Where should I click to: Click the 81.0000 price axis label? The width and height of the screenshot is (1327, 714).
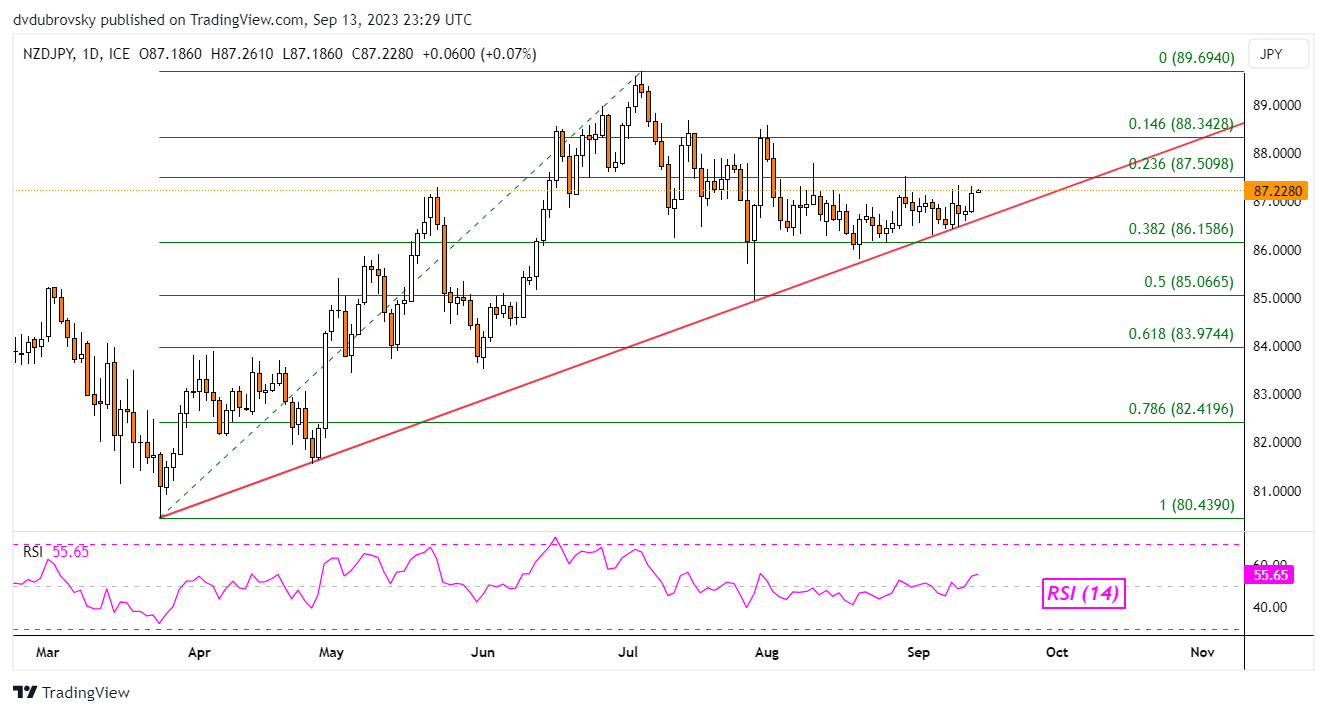coord(1278,491)
